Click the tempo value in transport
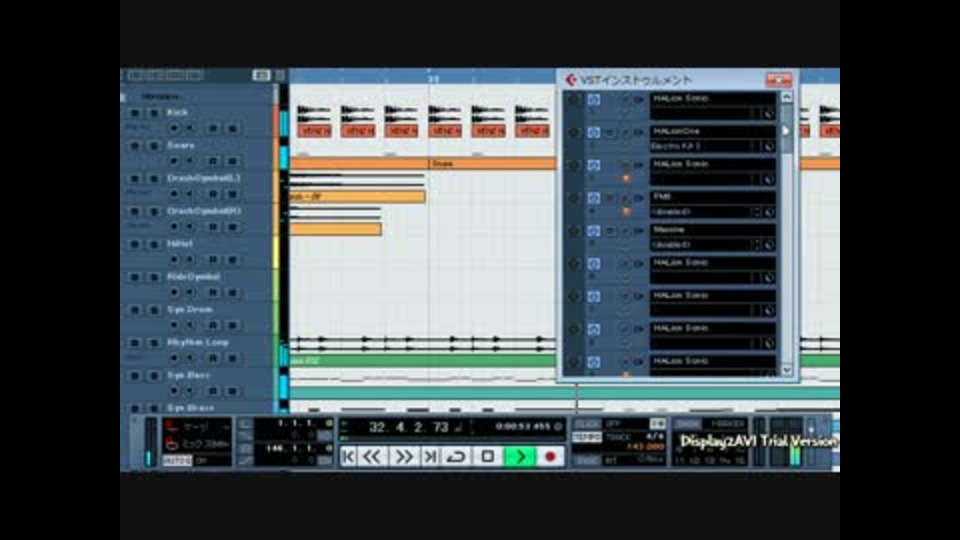Viewport: 960px width, 540px height. [645, 447]
